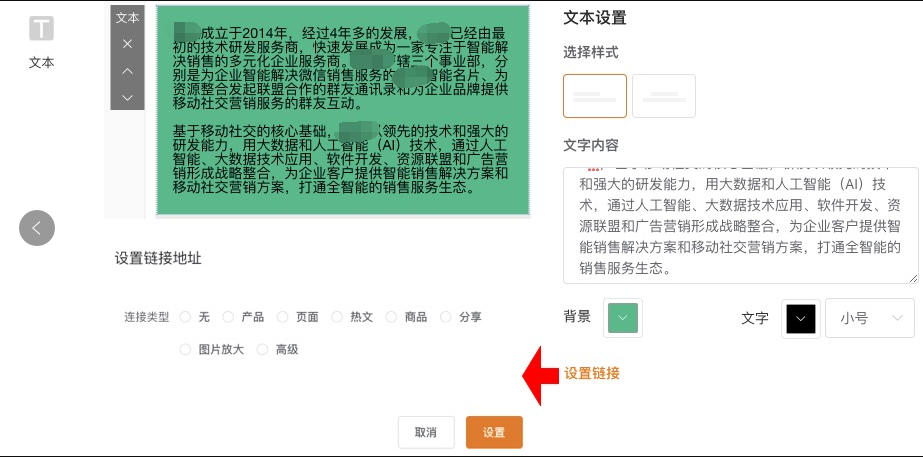The width and height of the screenshot is (923, 457).
Task: Select the first text style thumbnail
Action: point(595,96)
